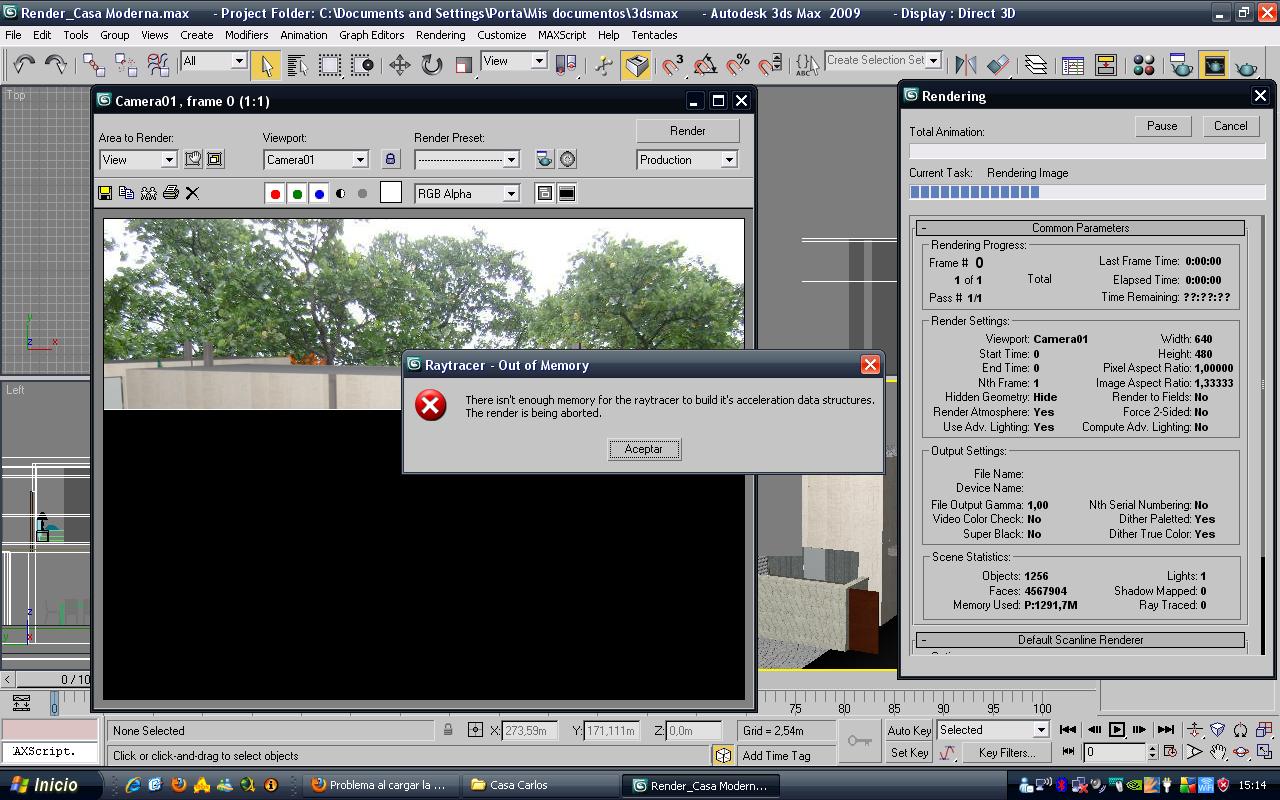Open the Viewport Camera01 dropdown

pyautogui.click(x=316, y=160)
